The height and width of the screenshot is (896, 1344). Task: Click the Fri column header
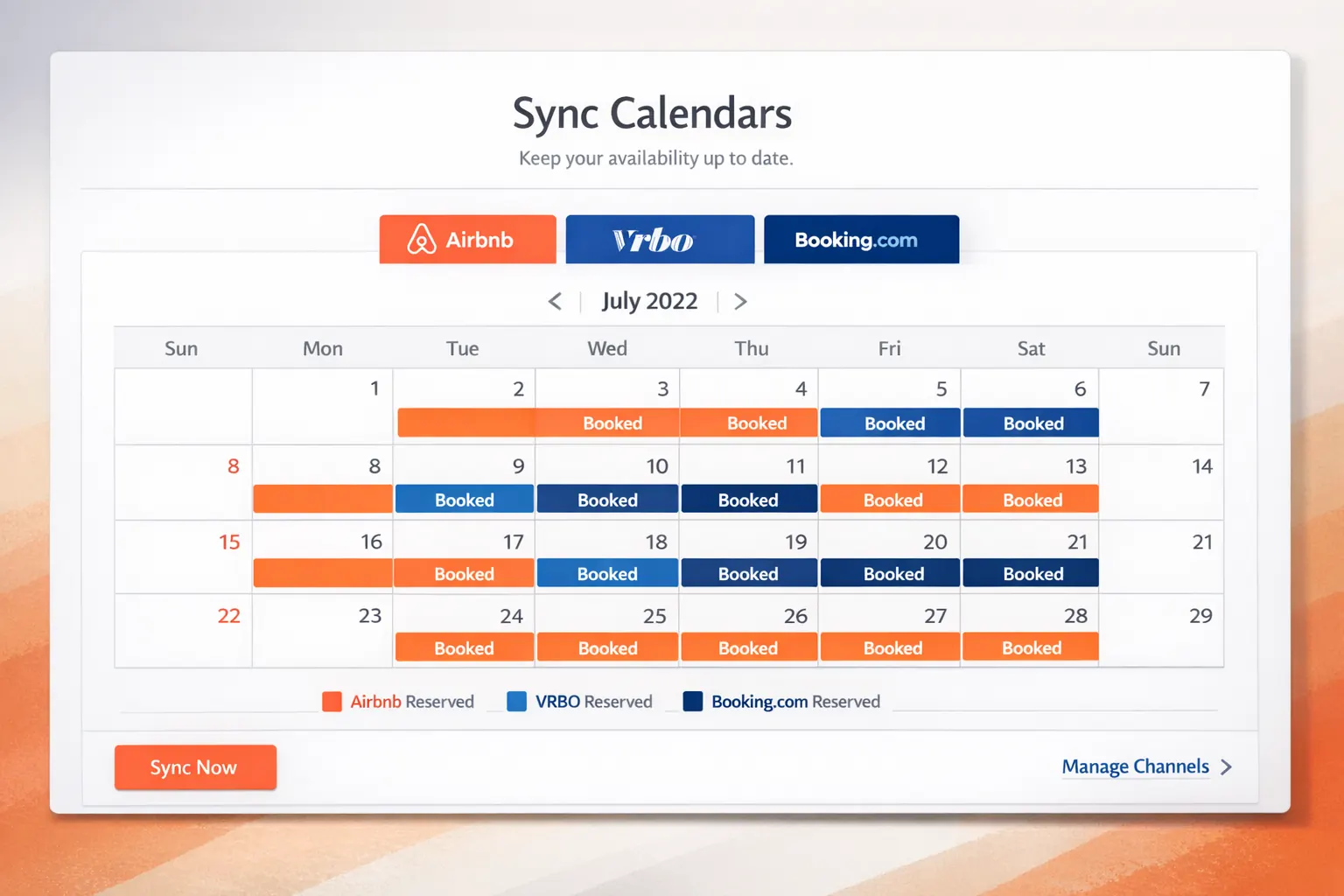(890, 348)
